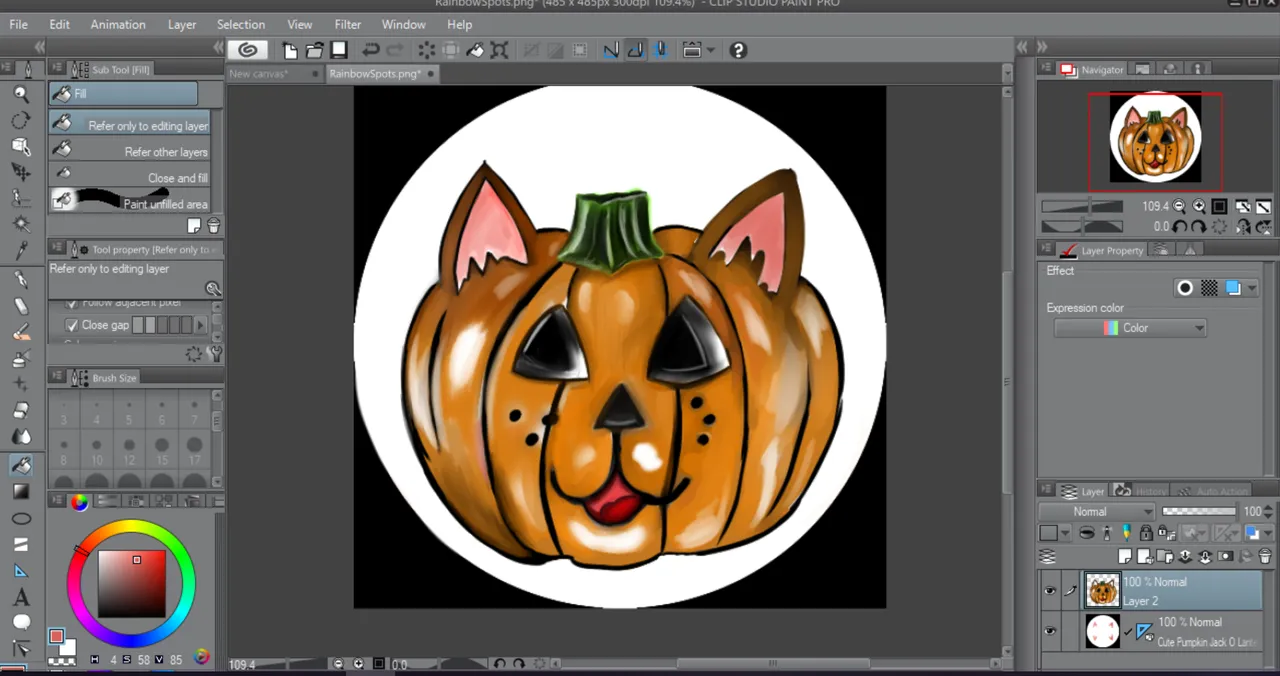1280x676 pixels.
Task: Open the Expression color dropdown
Action: coord(1130,328)
